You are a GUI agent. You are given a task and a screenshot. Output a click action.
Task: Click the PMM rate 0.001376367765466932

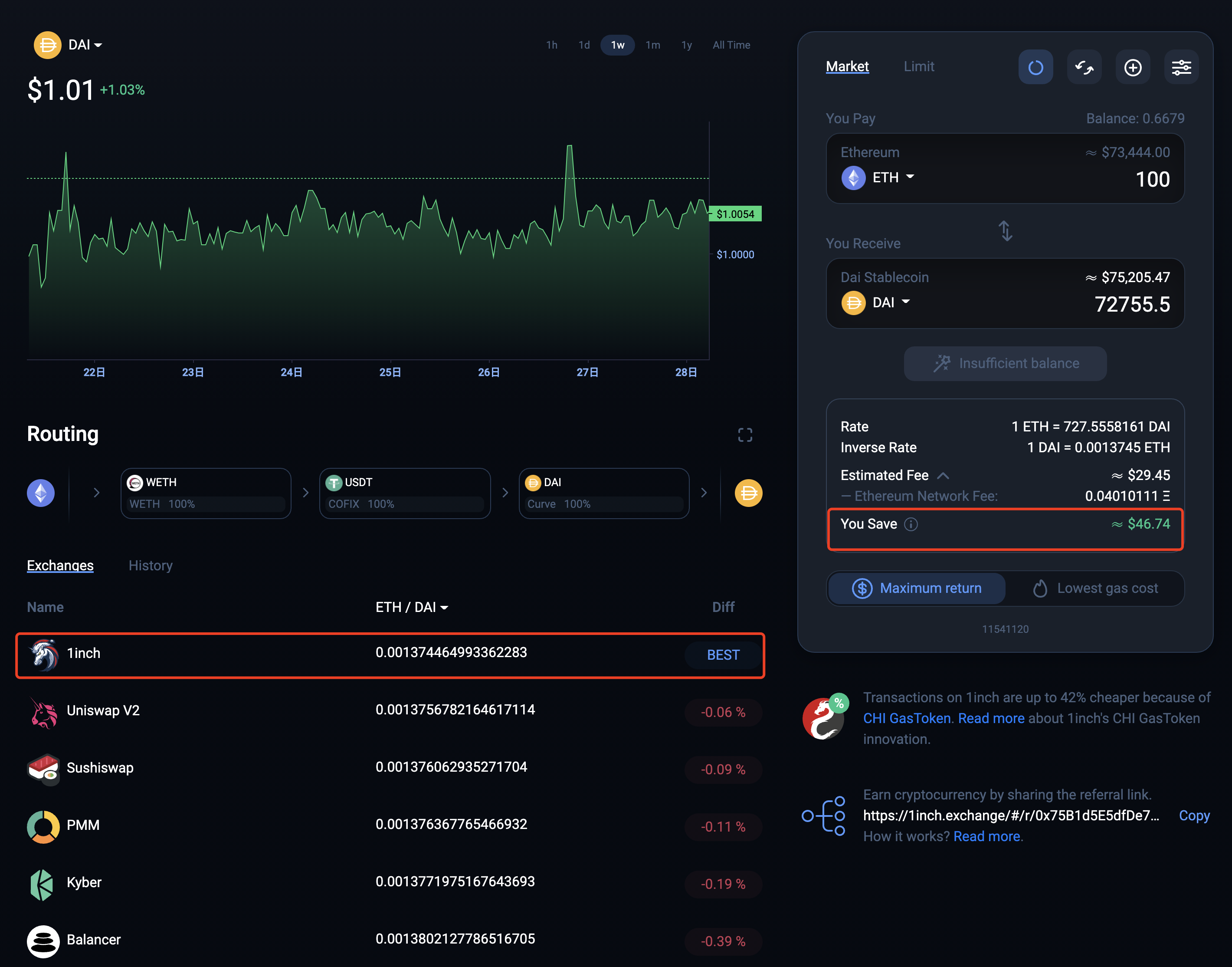click(x=451, y=824)
